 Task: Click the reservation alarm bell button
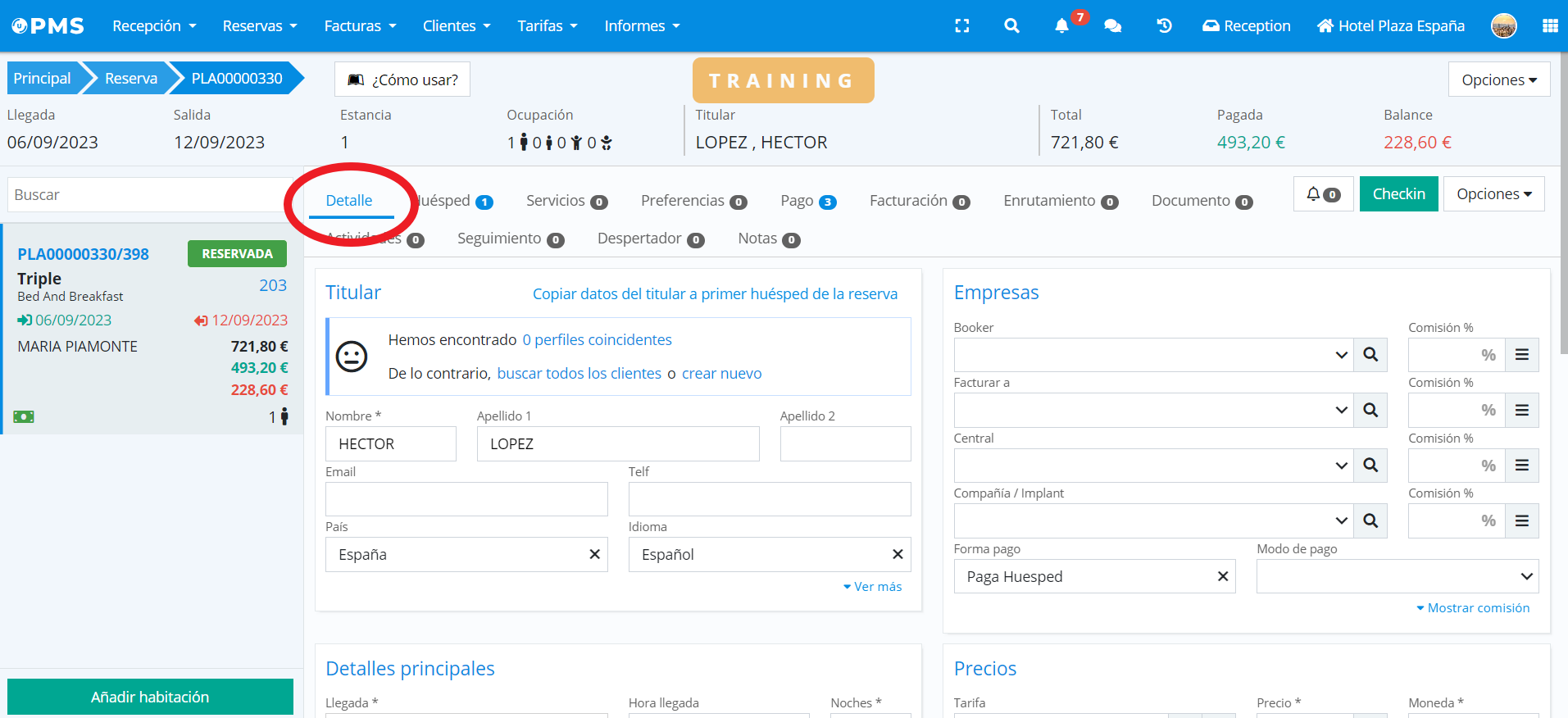1323,194
